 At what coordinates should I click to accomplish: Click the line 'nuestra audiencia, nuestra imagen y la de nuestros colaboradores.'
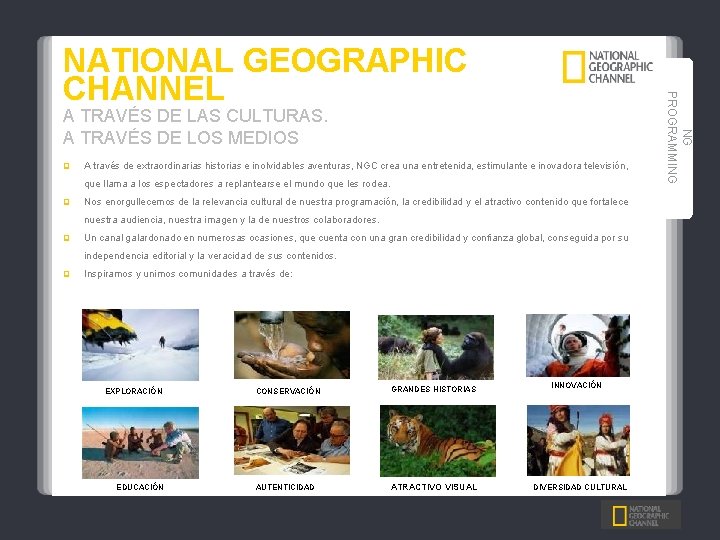(232, 220)
